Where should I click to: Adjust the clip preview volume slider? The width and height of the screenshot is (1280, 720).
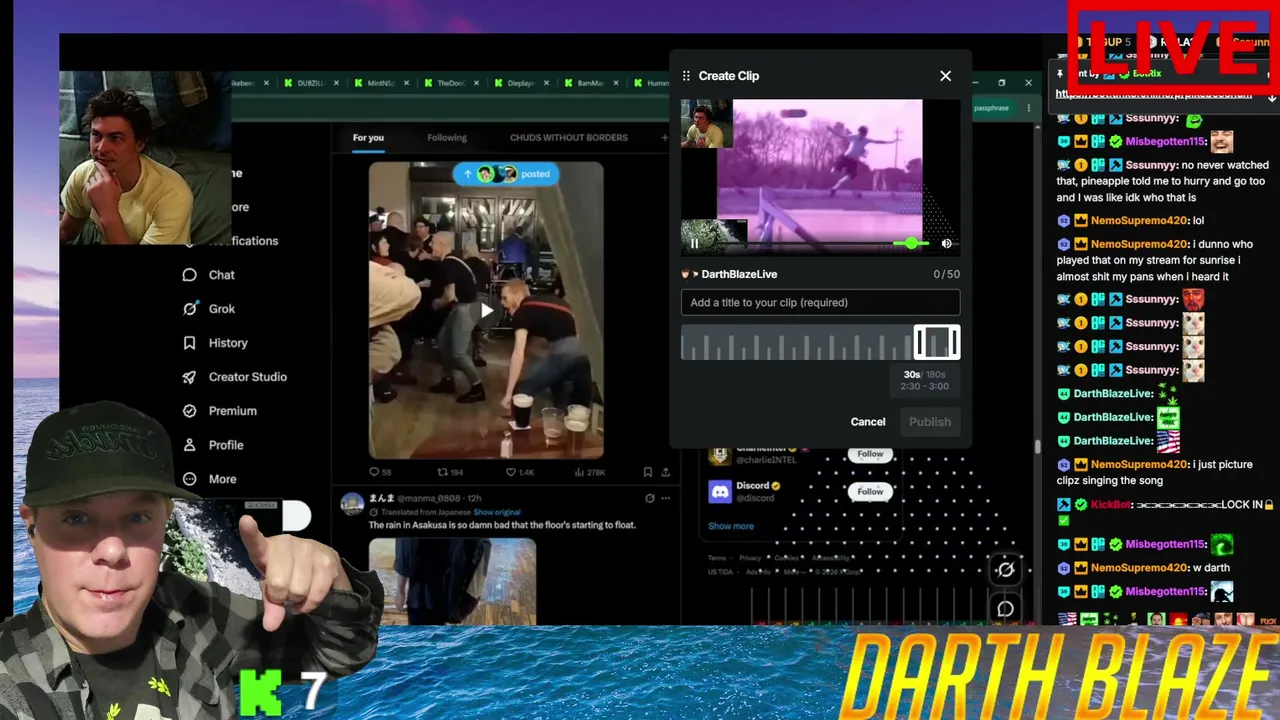coord(911,243)
